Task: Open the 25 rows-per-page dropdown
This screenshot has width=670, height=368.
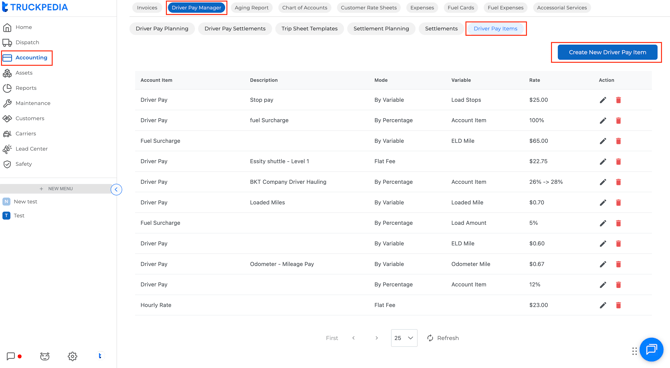Action: click(404, 338)
